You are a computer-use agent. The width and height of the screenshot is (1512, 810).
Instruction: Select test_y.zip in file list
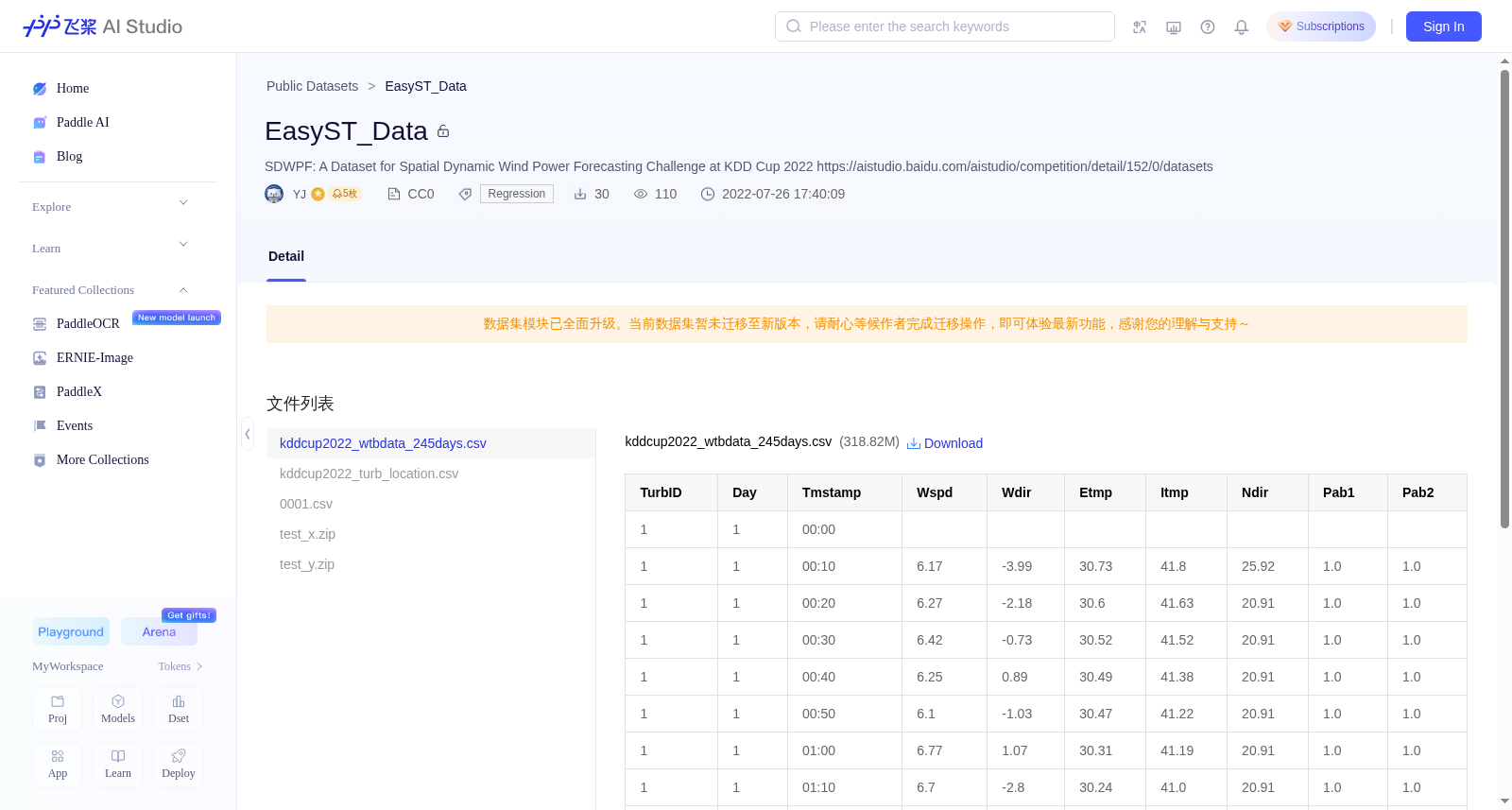[x=431, y=564]
